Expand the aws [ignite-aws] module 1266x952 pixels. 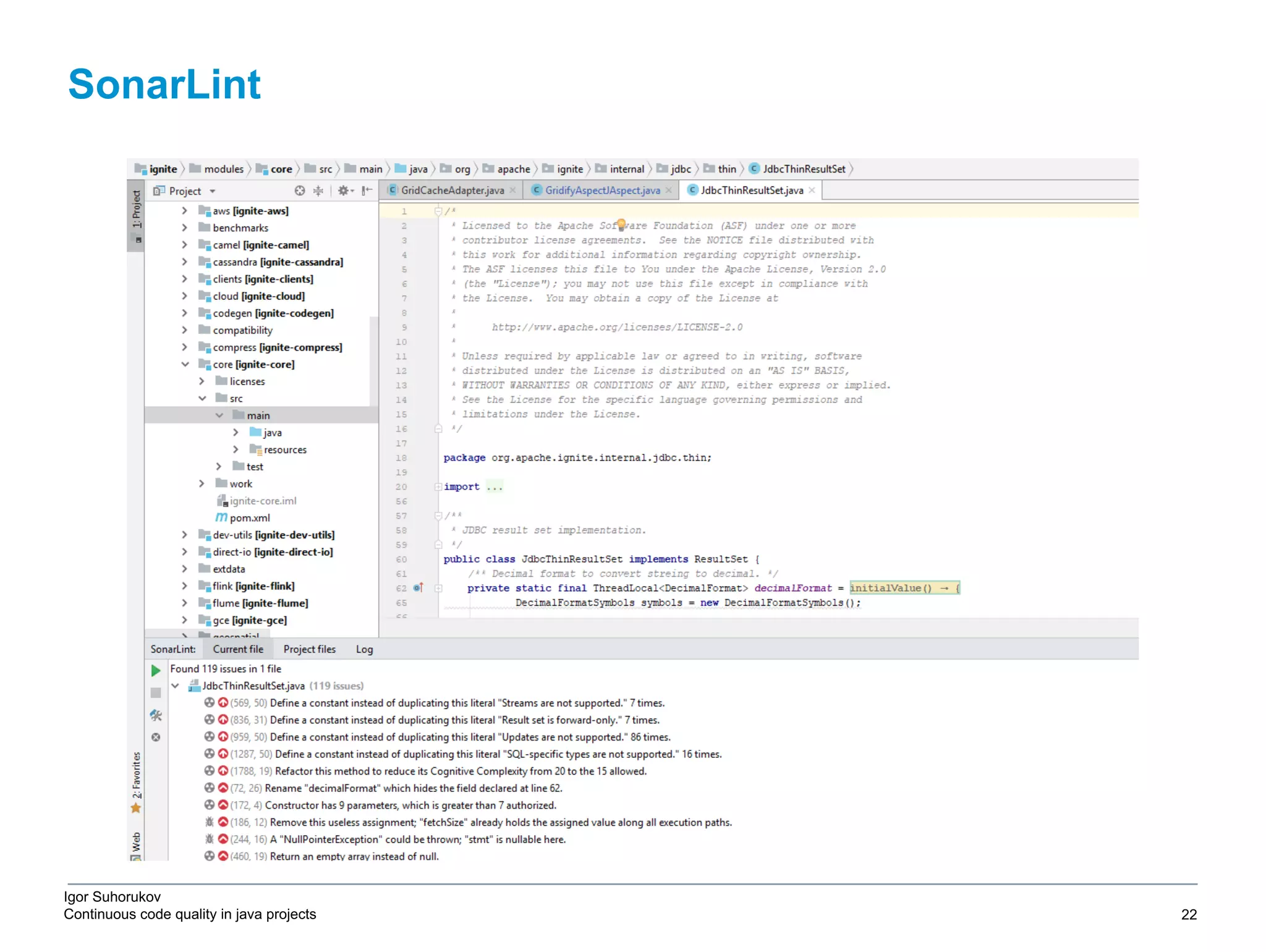184,211
